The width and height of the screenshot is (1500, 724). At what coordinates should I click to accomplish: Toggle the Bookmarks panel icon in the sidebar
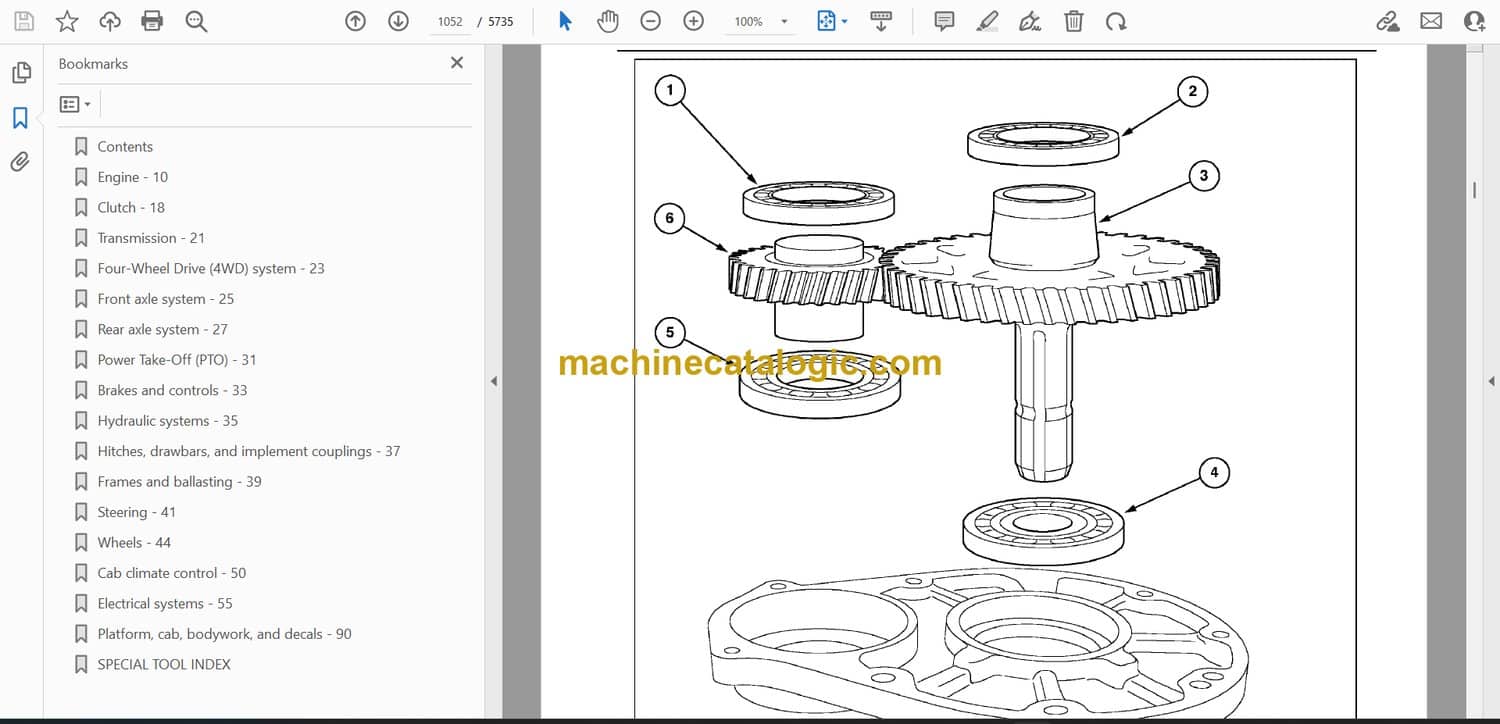coord(20,118)
